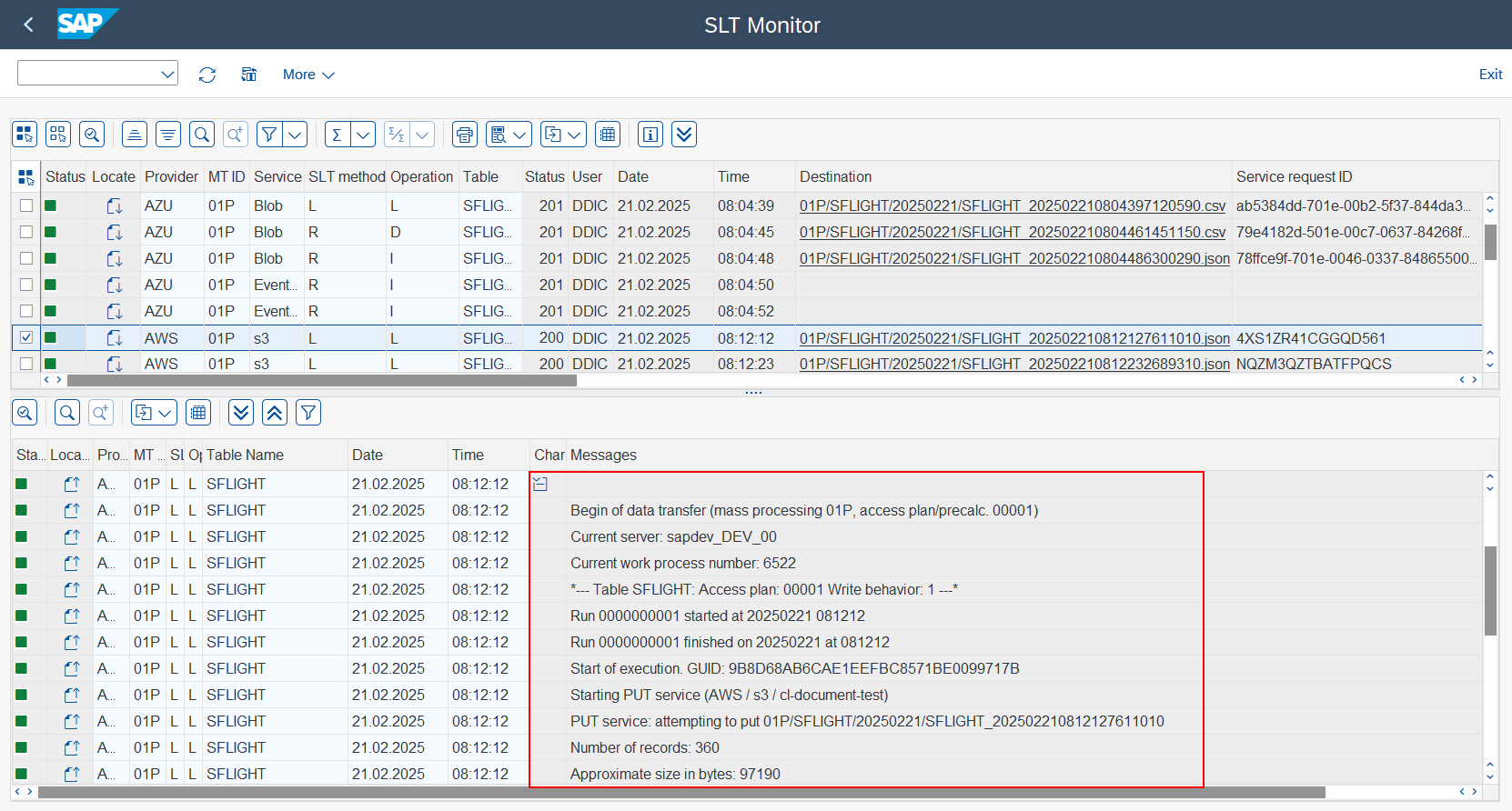
Task: Open destination link ending 4397120590.csv
Action: point(1013,205)
